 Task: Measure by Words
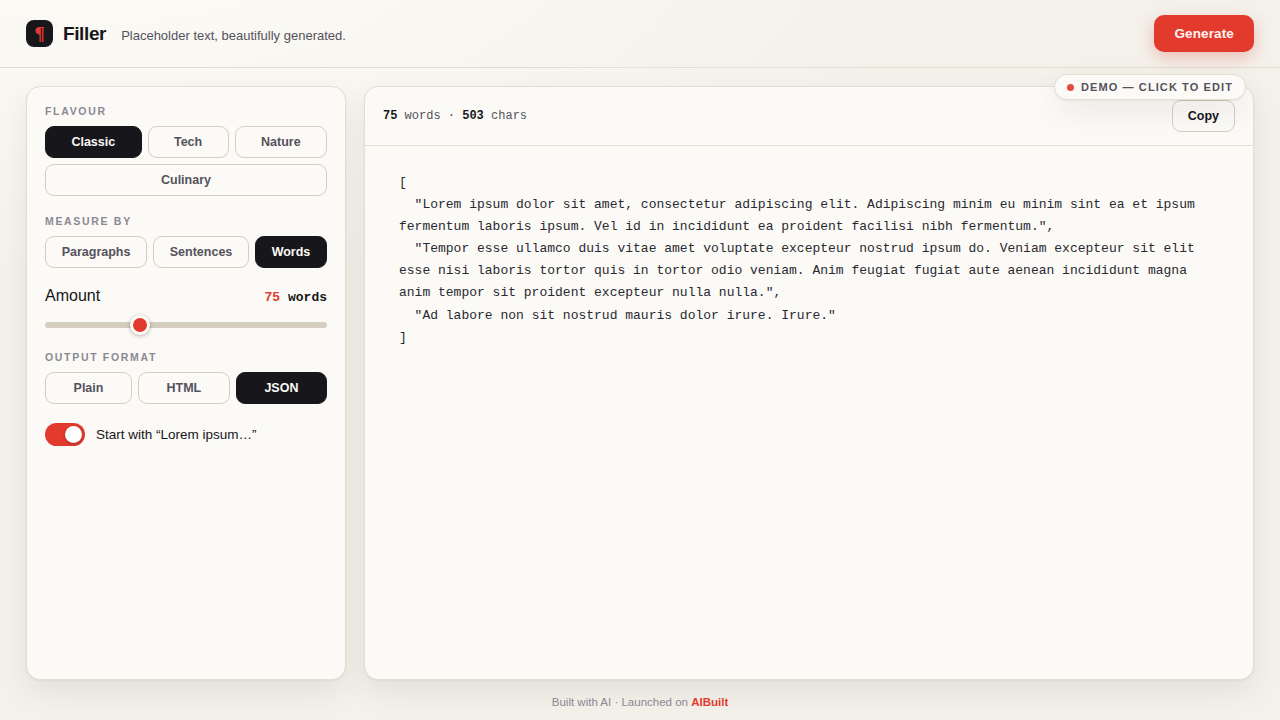pos(291,252)
